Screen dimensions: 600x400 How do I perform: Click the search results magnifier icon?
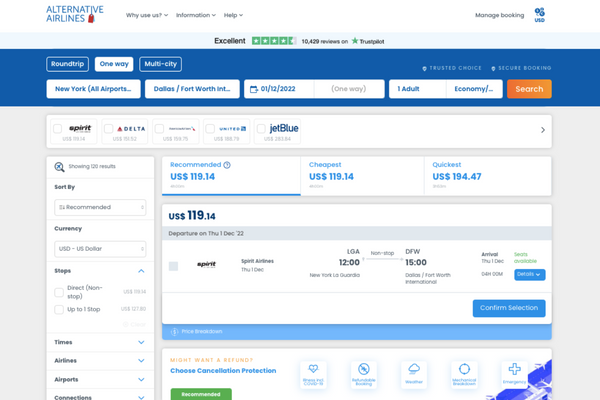click(59, 167)
